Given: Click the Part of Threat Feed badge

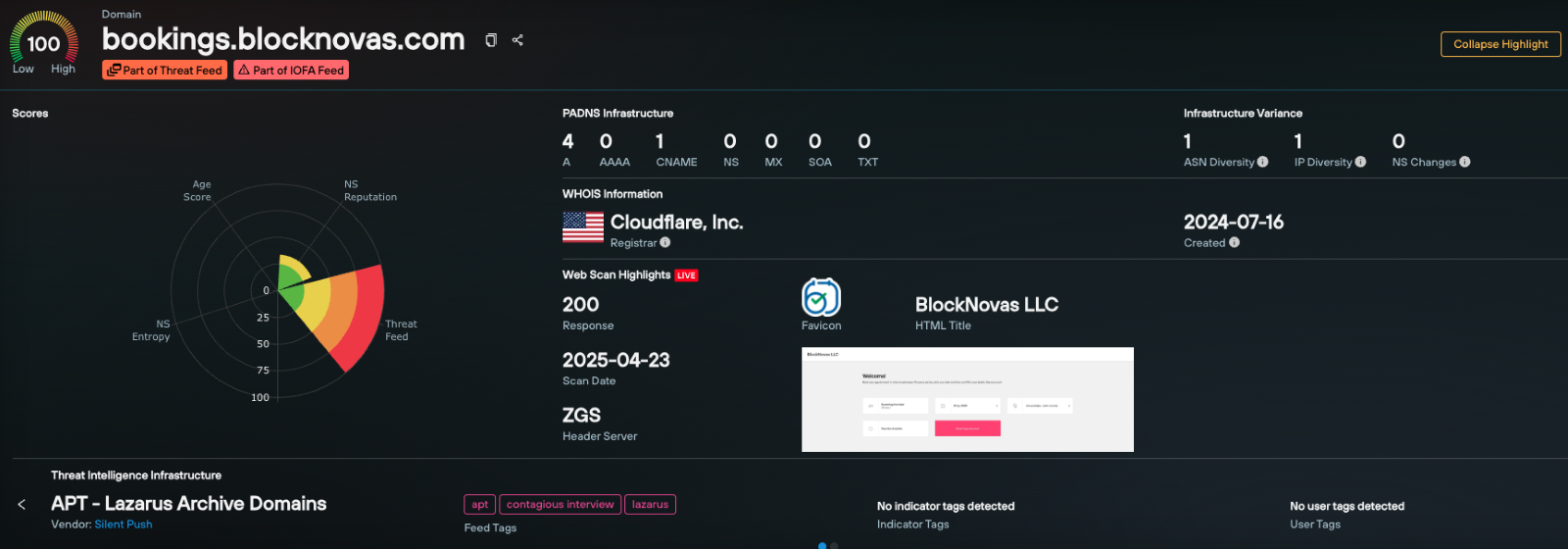Looking at the screenshot, I should [x=165, y=71].
